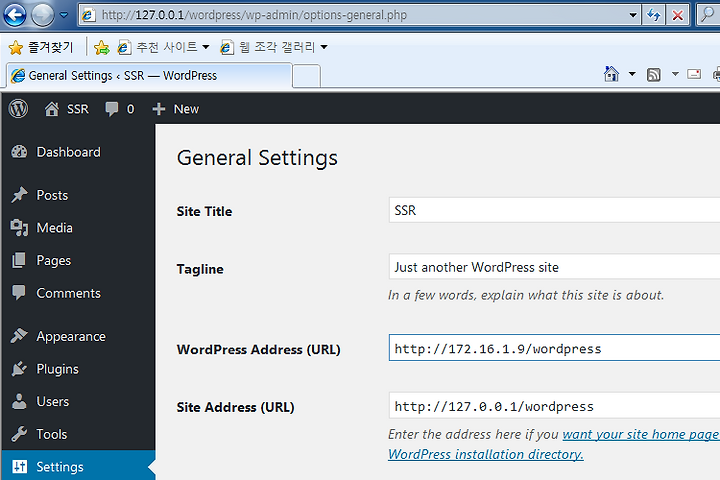
Task: Click the sidebar Comments bubble icon
Action: click(x=19, y=293)
